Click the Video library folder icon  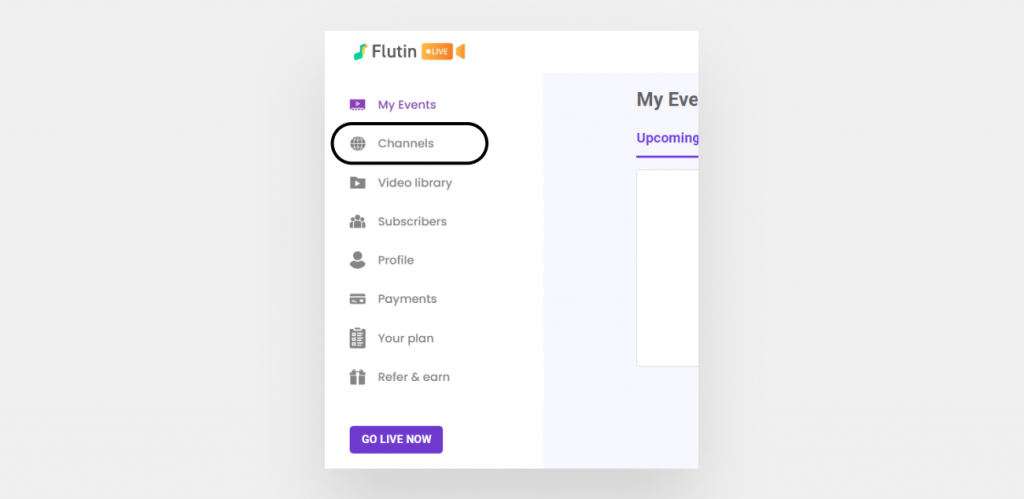click(x=357, y=183)
